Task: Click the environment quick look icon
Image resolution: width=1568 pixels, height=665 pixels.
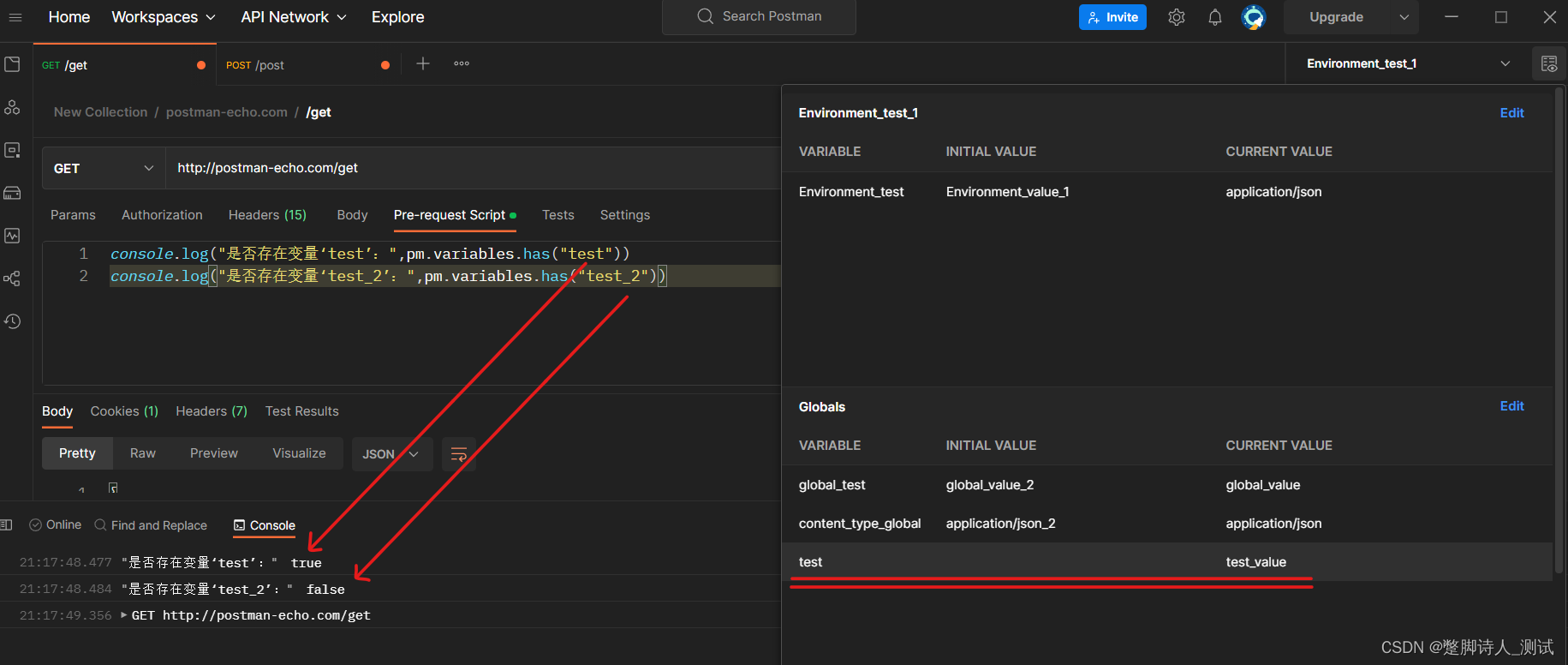Action: coord(1549,64)
